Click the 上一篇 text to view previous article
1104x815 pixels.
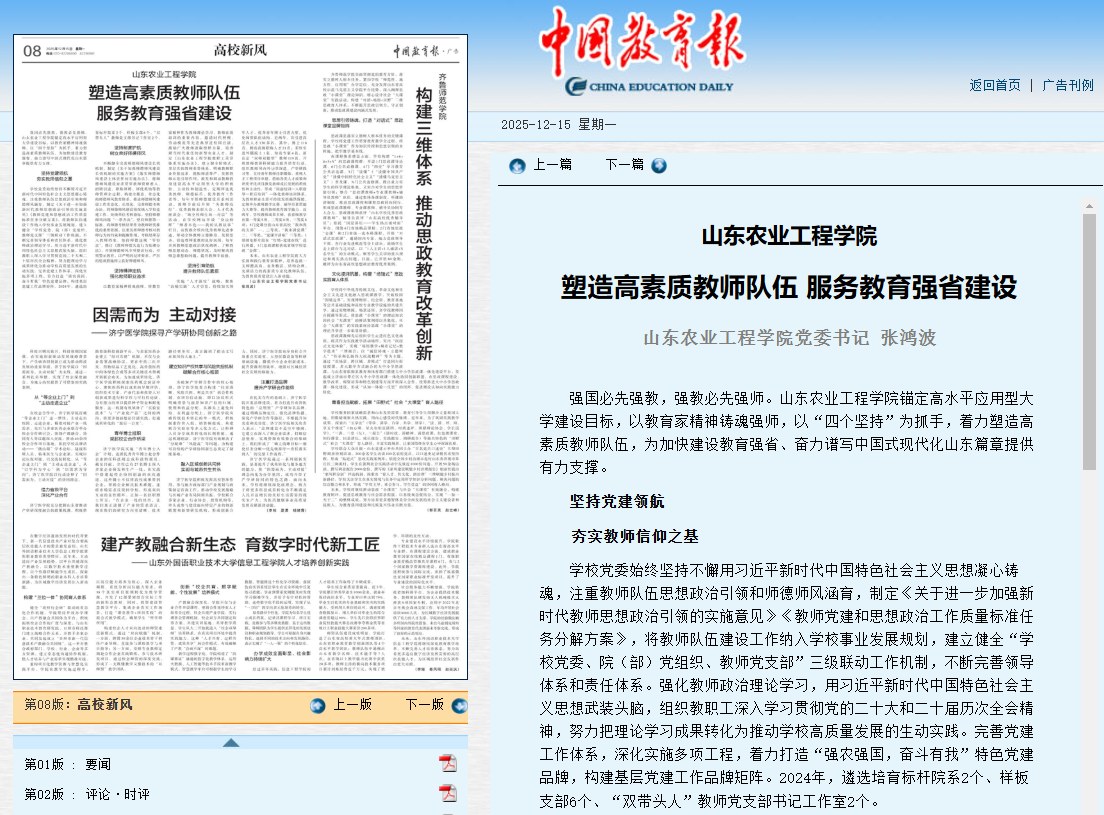click(550, 165)
